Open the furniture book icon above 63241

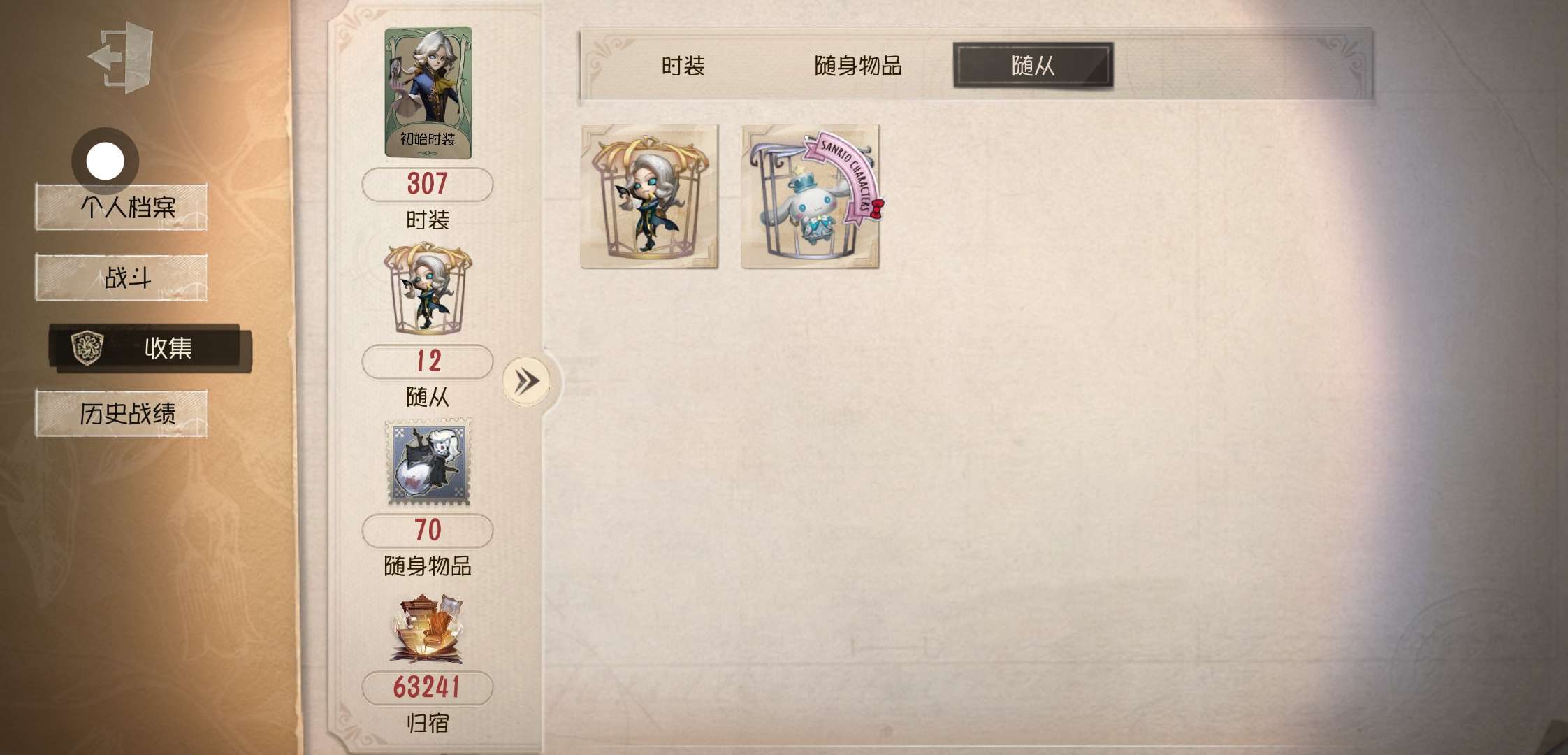pos(427,629)
